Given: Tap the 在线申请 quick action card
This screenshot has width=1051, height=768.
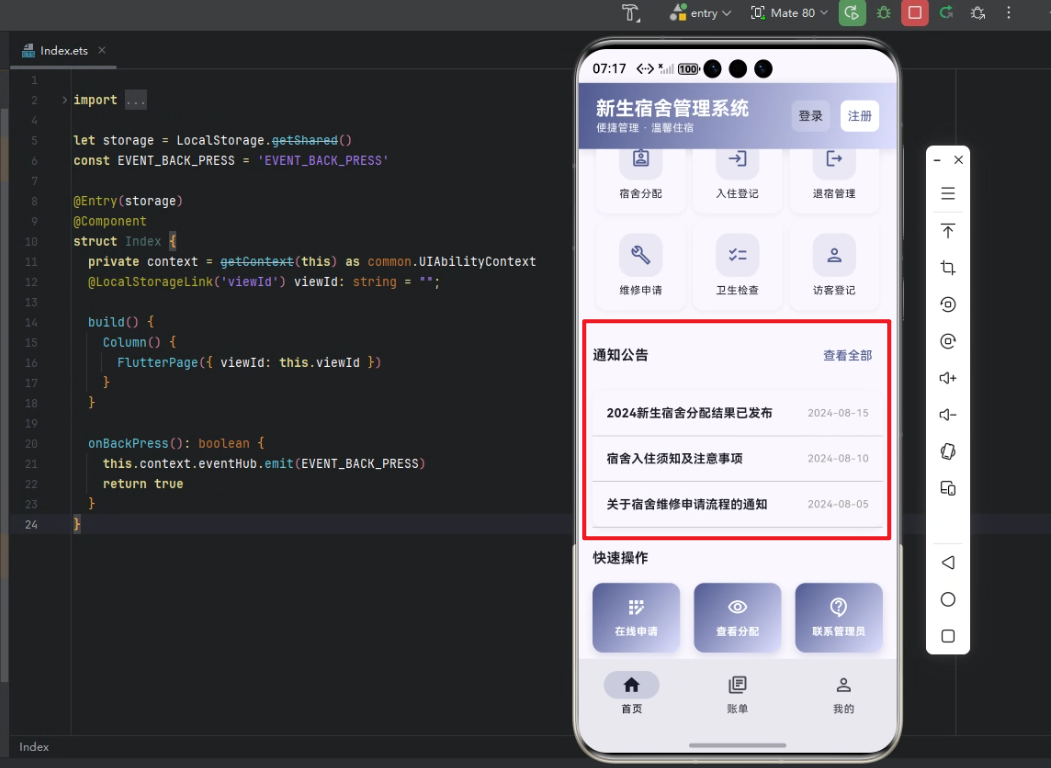Looking at the screenshot, I should (636, 617).
